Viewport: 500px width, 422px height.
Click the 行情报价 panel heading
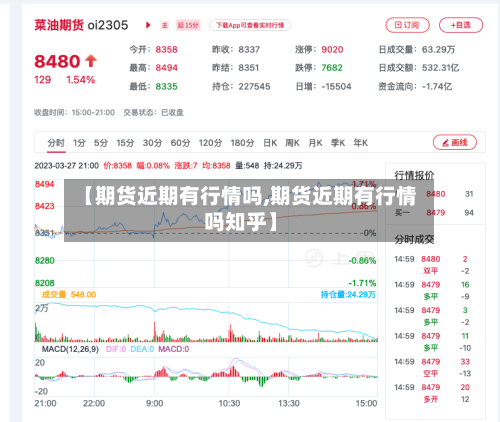point(414,175)
